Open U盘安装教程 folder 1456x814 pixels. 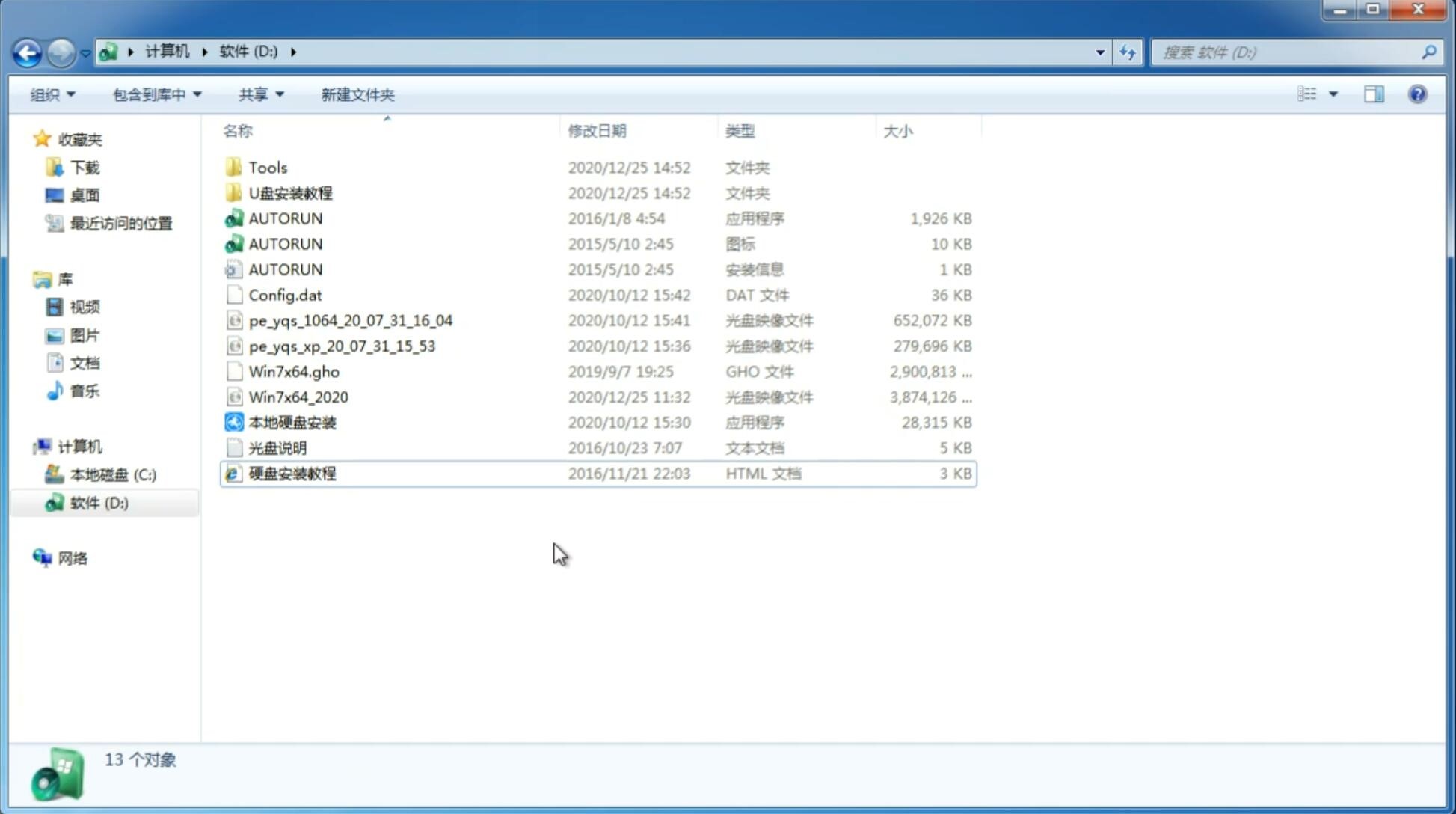(290, 192)
